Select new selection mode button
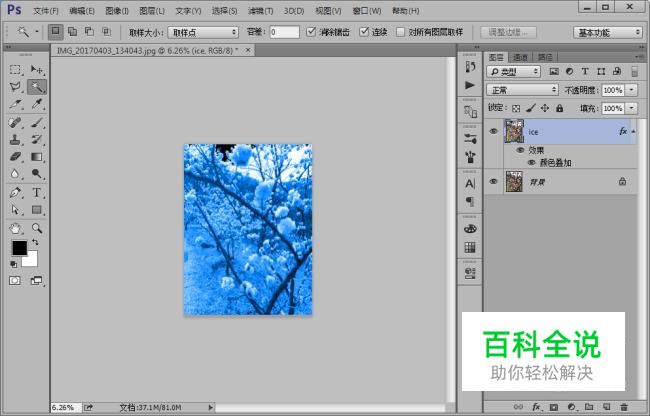 pos(56,31)
